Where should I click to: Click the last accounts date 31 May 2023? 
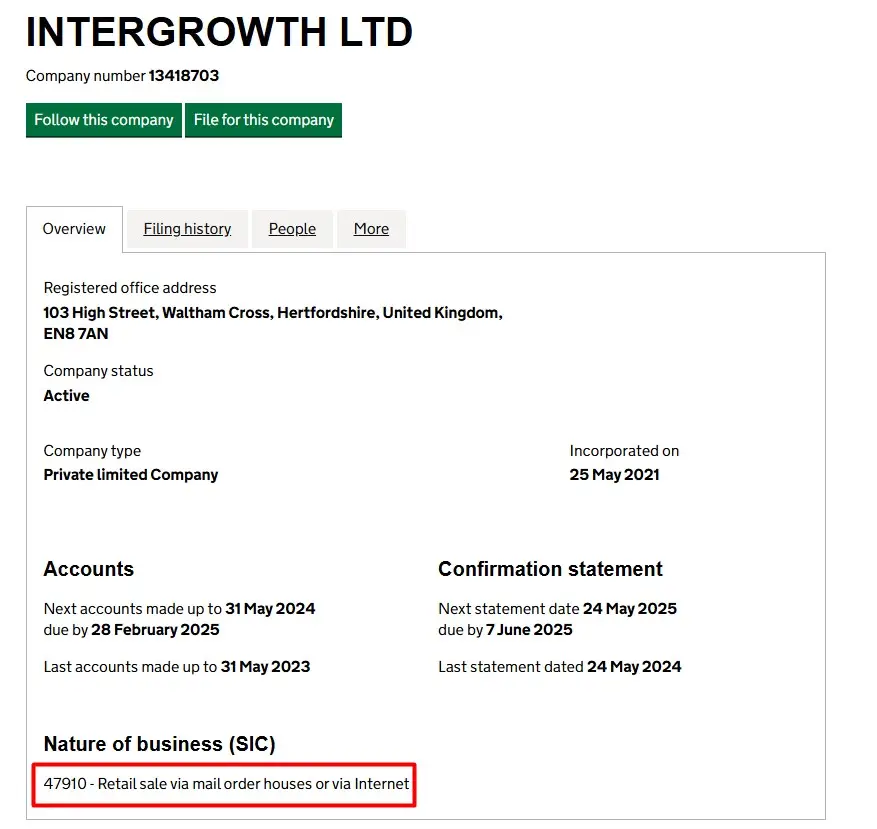point(267,667)
